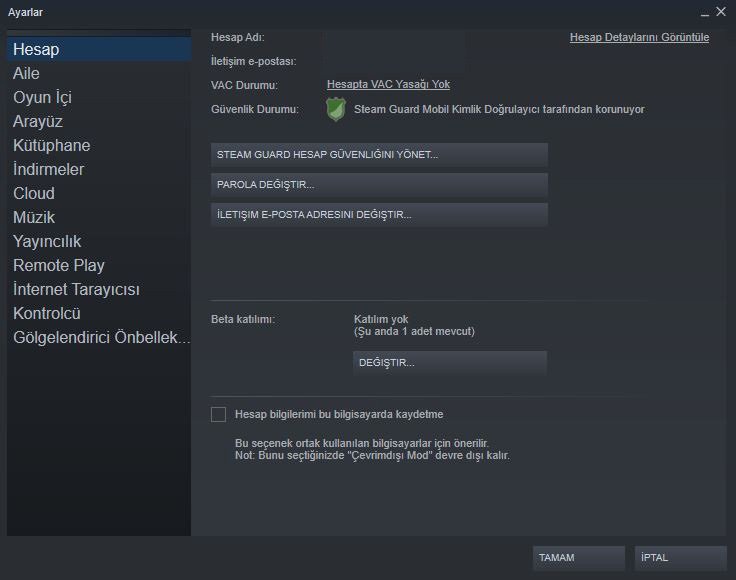The height and width of the screenshot is (580, 736).
Task: Click 'Steam Guard Hesap Güvenliğini Yönet' button
Action: pyautogui.click(x=379, y=155)
